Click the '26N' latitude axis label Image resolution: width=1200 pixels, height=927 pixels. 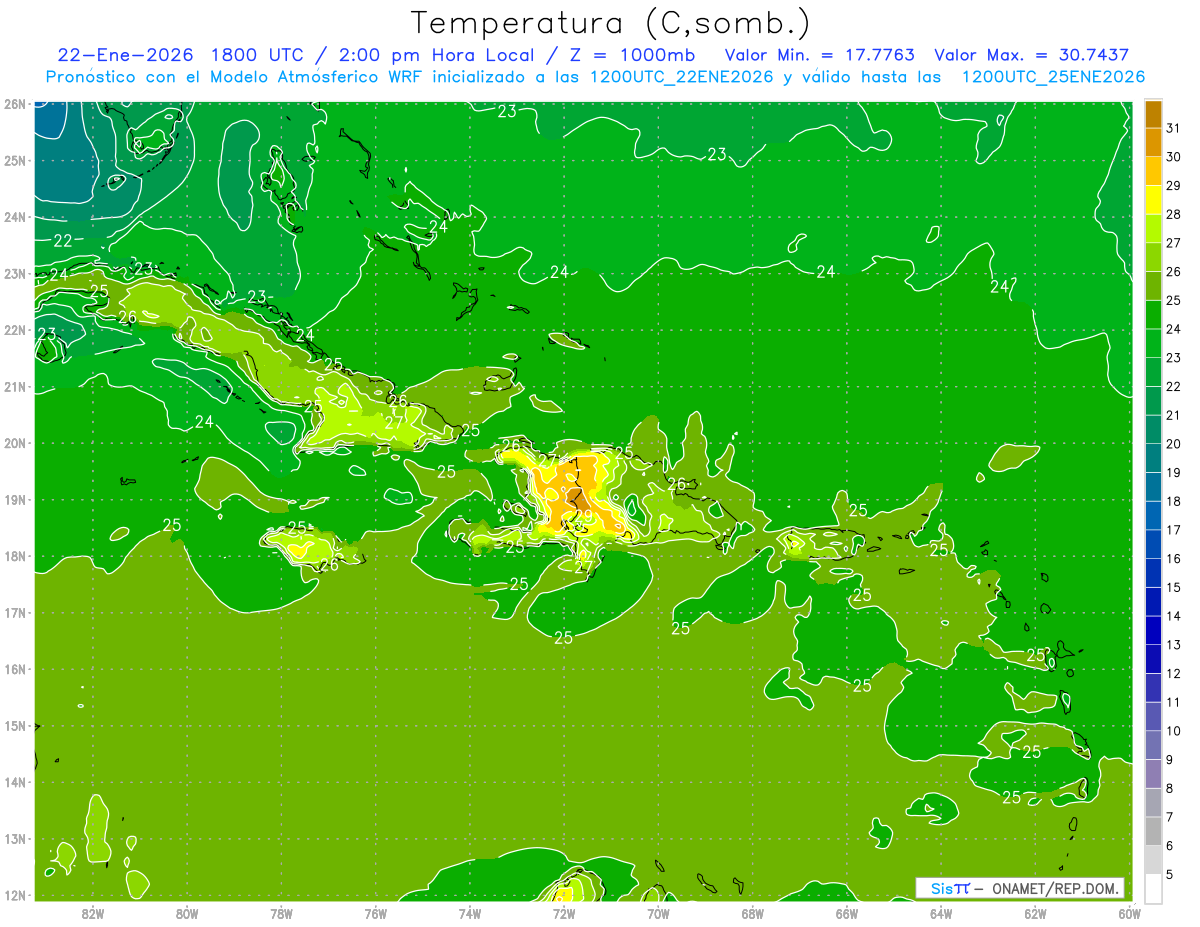point(14,104)
